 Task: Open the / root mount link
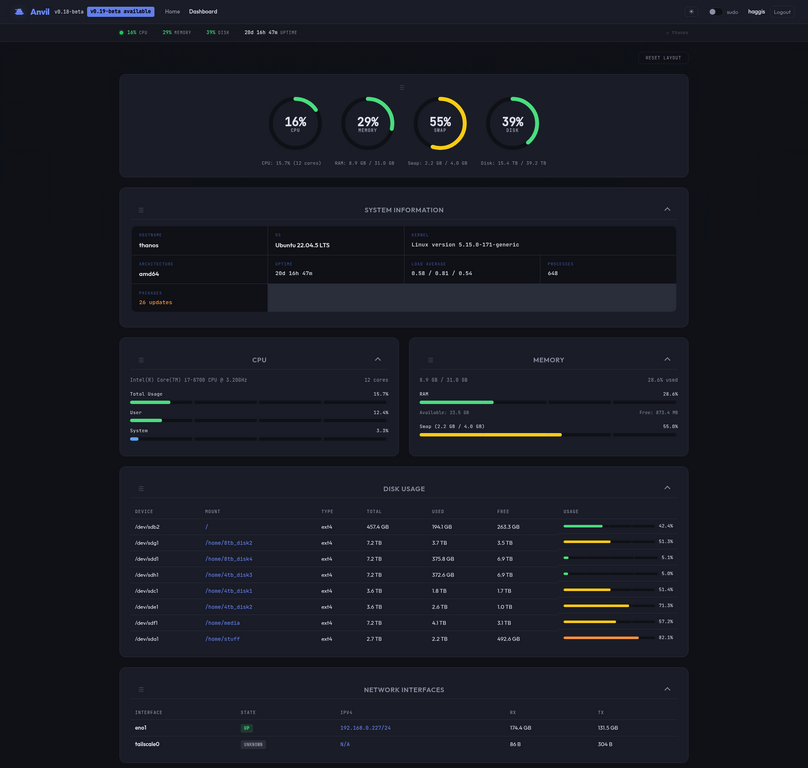[x=207, y=527]
